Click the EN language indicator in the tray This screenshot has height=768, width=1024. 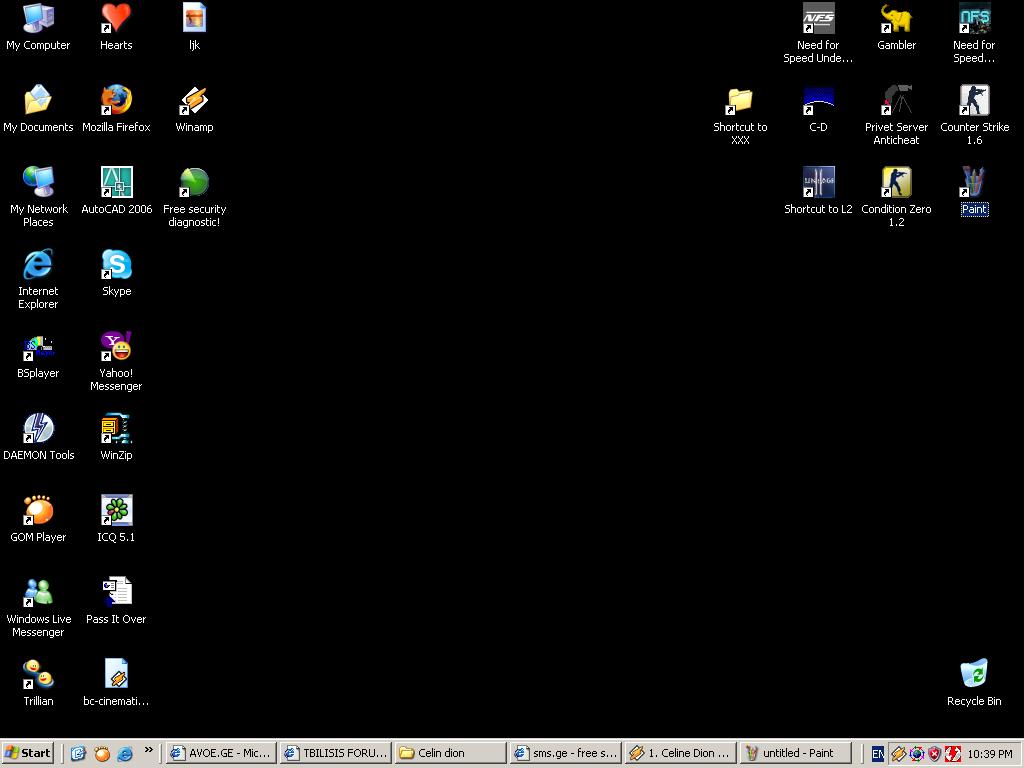877,754
